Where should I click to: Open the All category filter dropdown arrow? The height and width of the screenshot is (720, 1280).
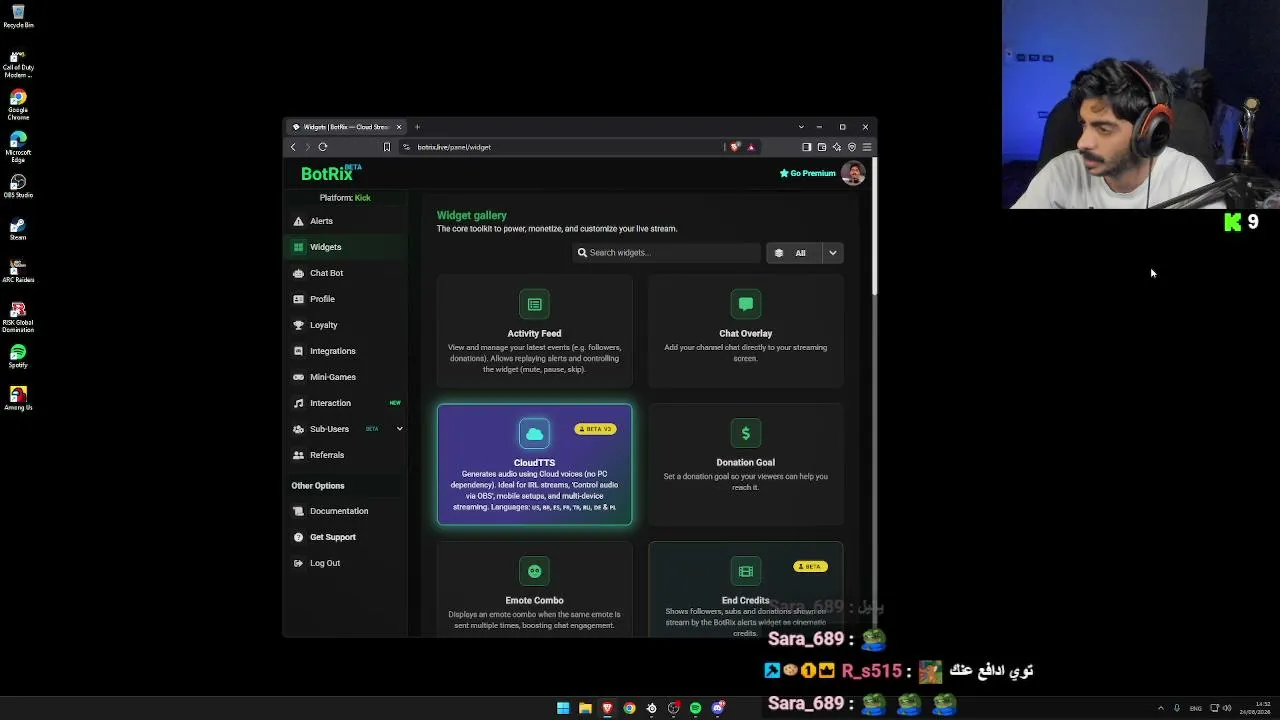coord(832,253)
